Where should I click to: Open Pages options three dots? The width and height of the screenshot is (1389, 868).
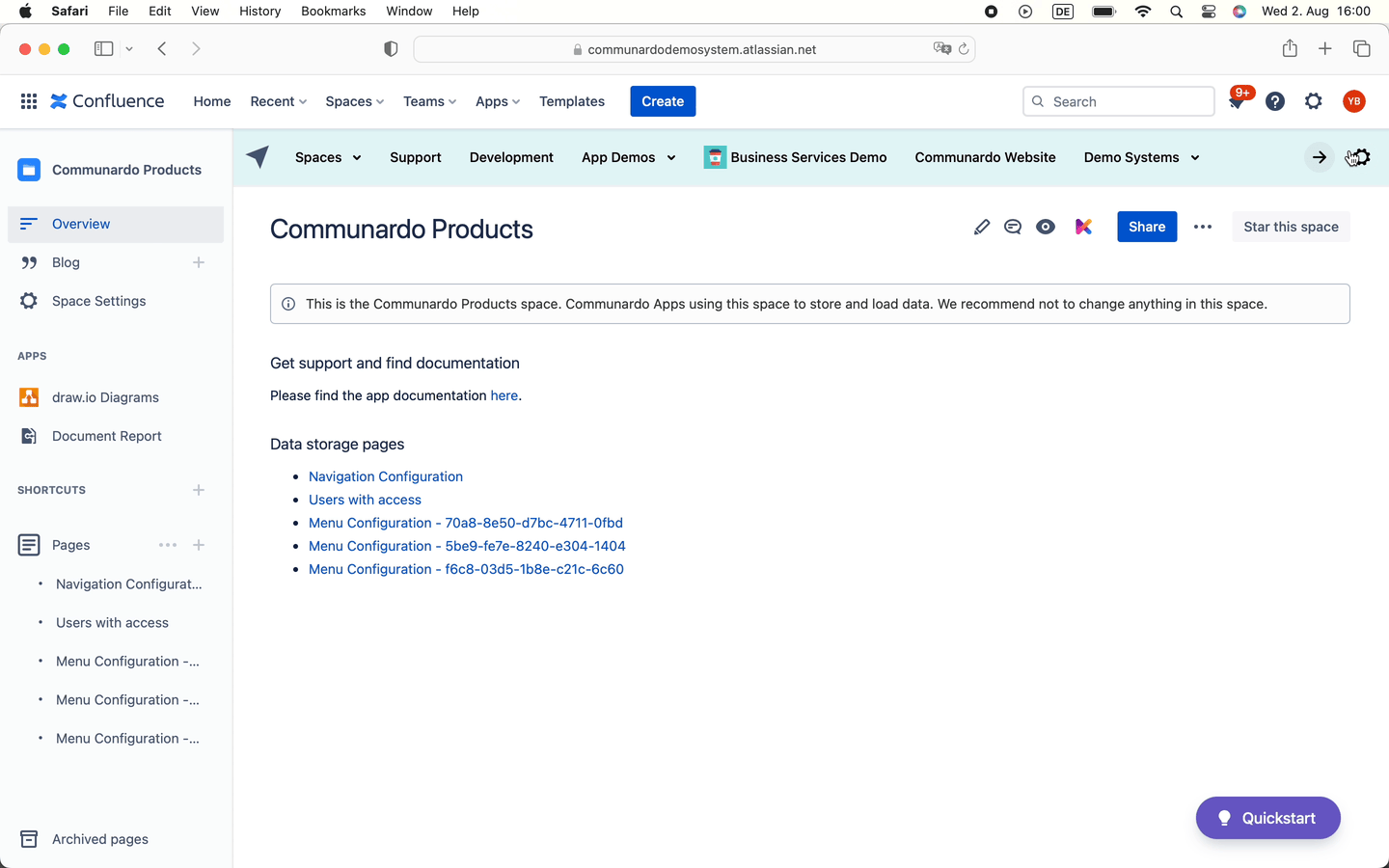[168, 545]
